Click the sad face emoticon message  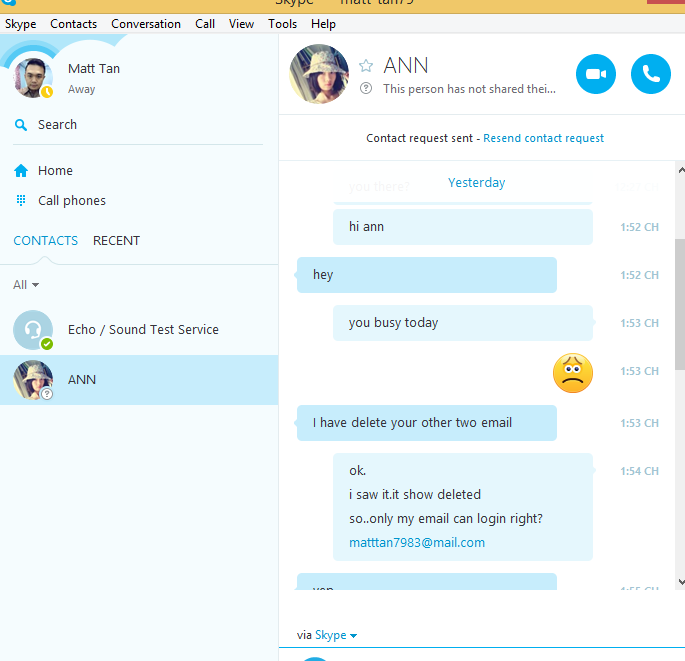coord(573,373)
